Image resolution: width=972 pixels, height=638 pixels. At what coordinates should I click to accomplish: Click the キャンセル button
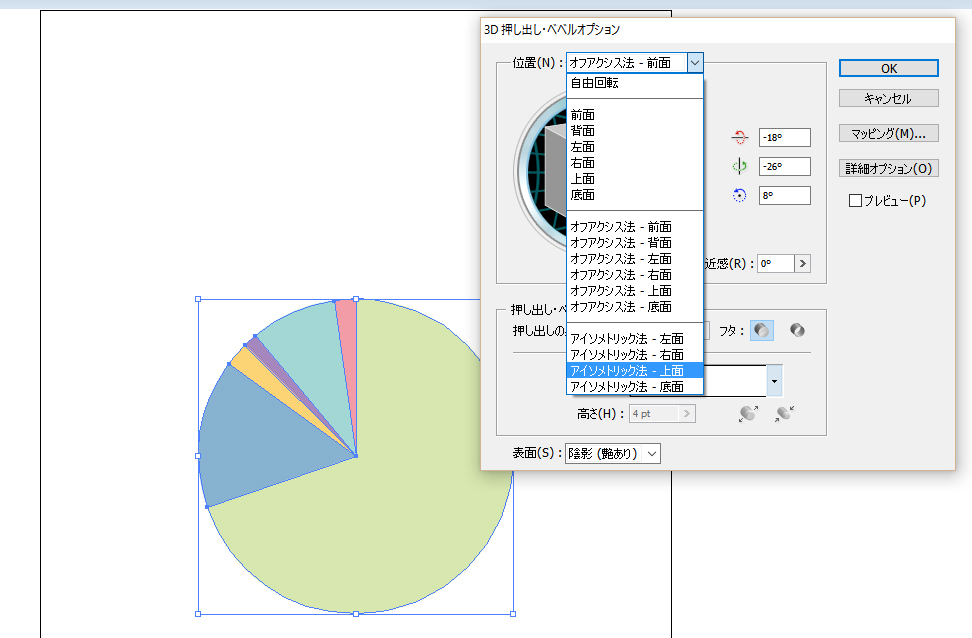click(x=888, y=99)
